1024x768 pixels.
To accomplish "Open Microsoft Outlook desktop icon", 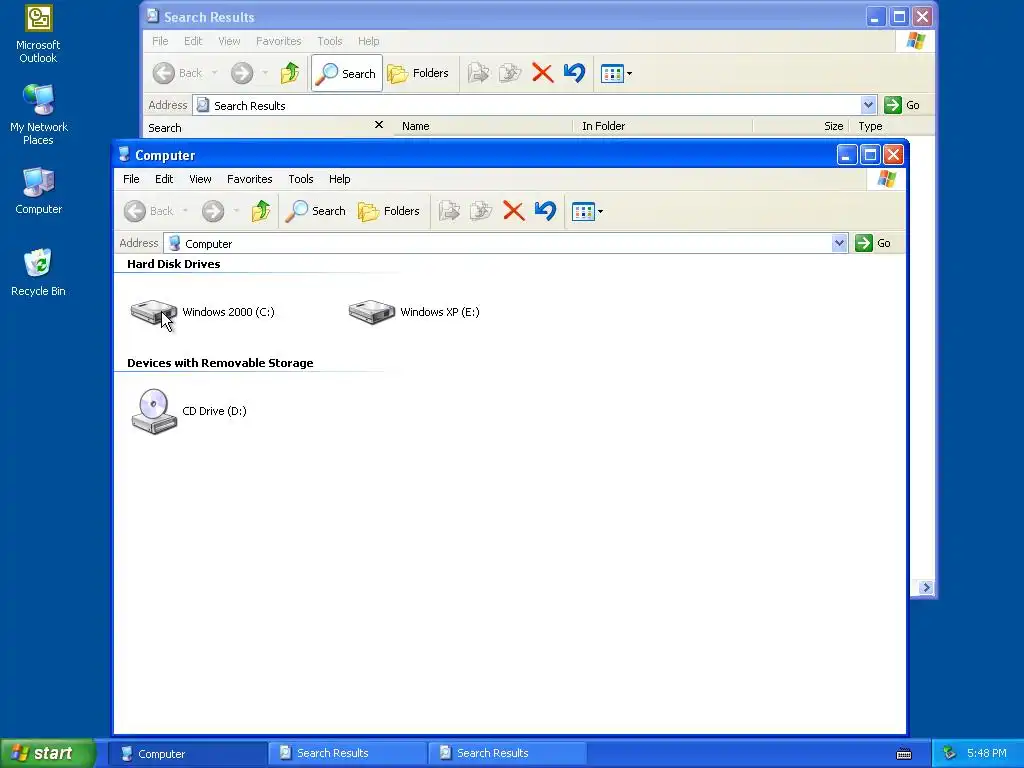I will 39,35.
